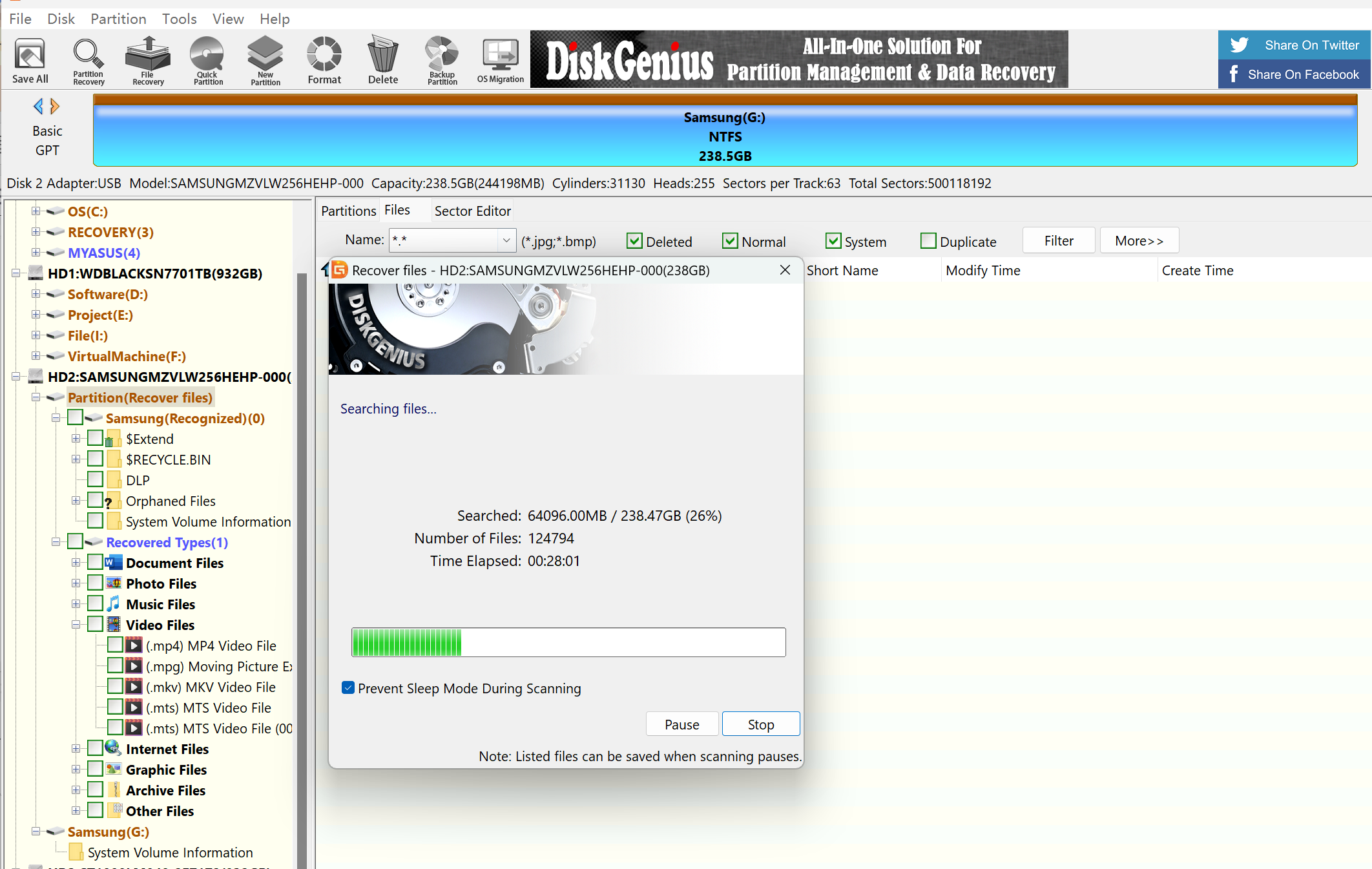Expand the OS(C:) tree node
Image resolution: width=1372 pixels, height=869 pixels.
tap(36, 211)
